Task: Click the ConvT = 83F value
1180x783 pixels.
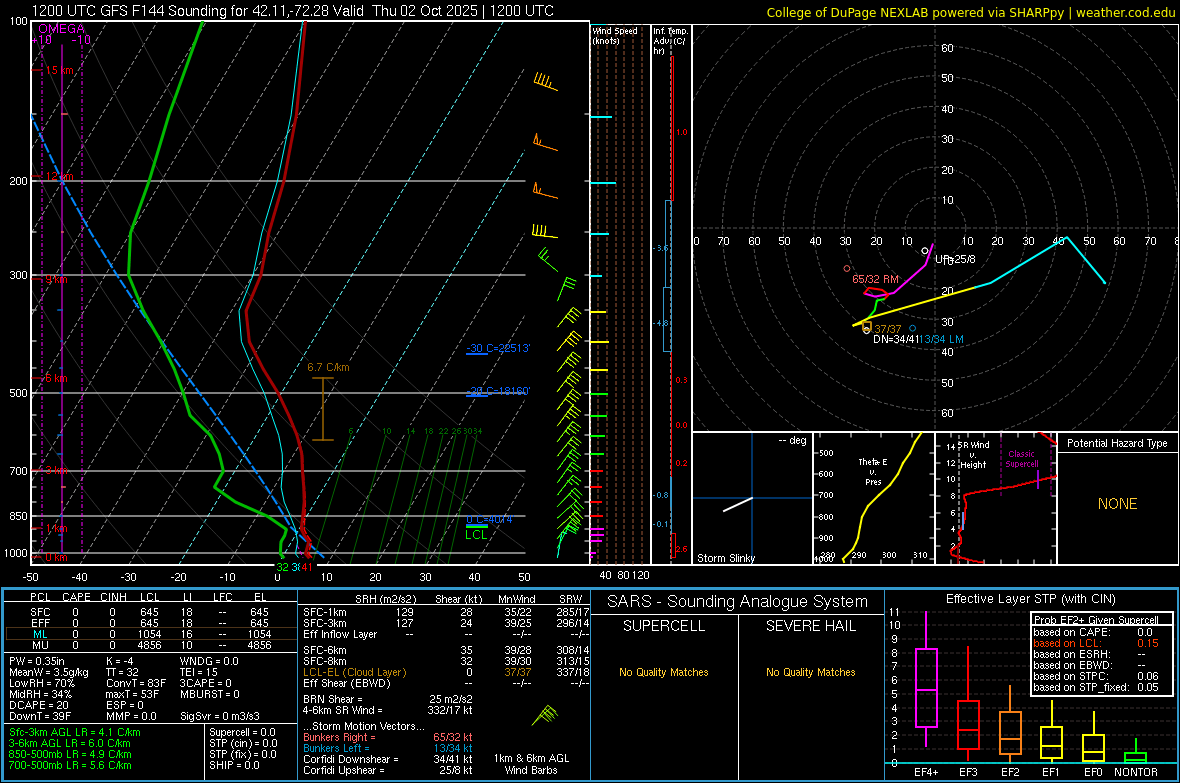Action: click(136, 684)
